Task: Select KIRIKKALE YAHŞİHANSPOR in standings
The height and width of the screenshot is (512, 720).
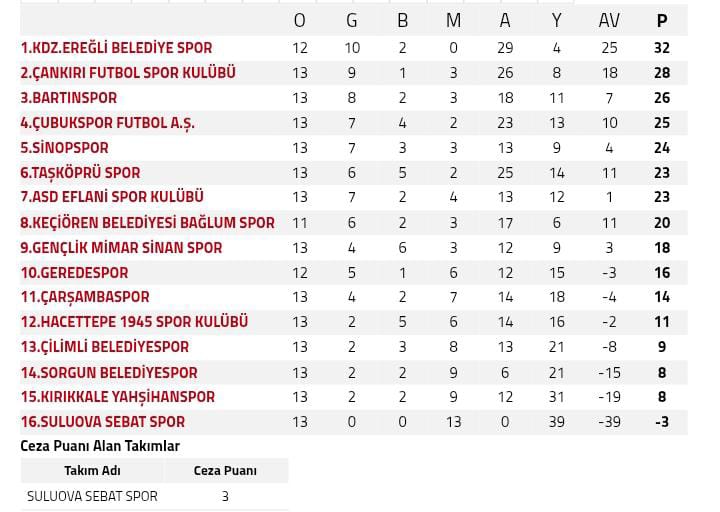Action: (118, 397)
